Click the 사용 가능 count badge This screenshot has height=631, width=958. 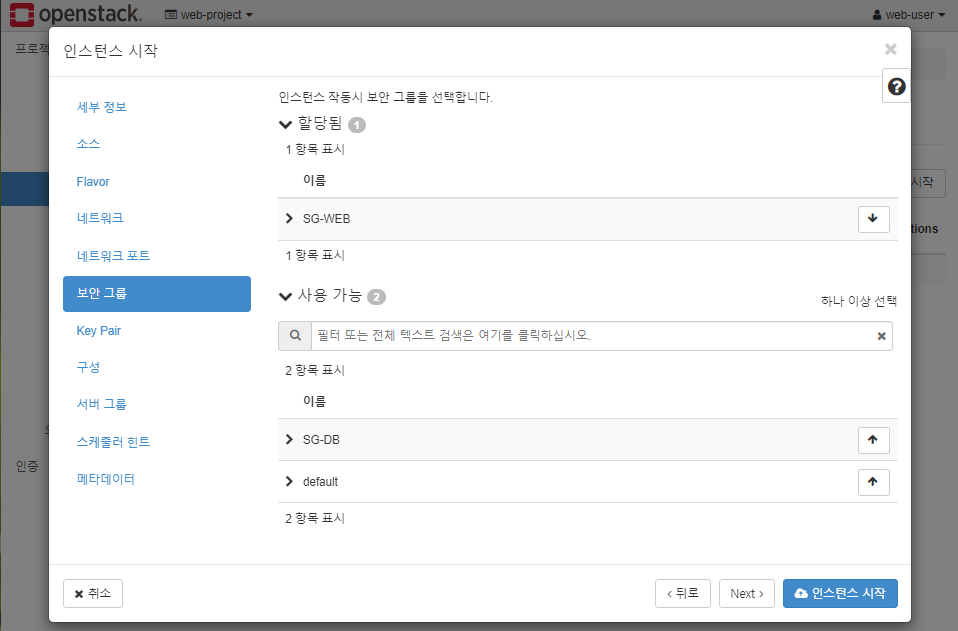[x=376, y=297]
